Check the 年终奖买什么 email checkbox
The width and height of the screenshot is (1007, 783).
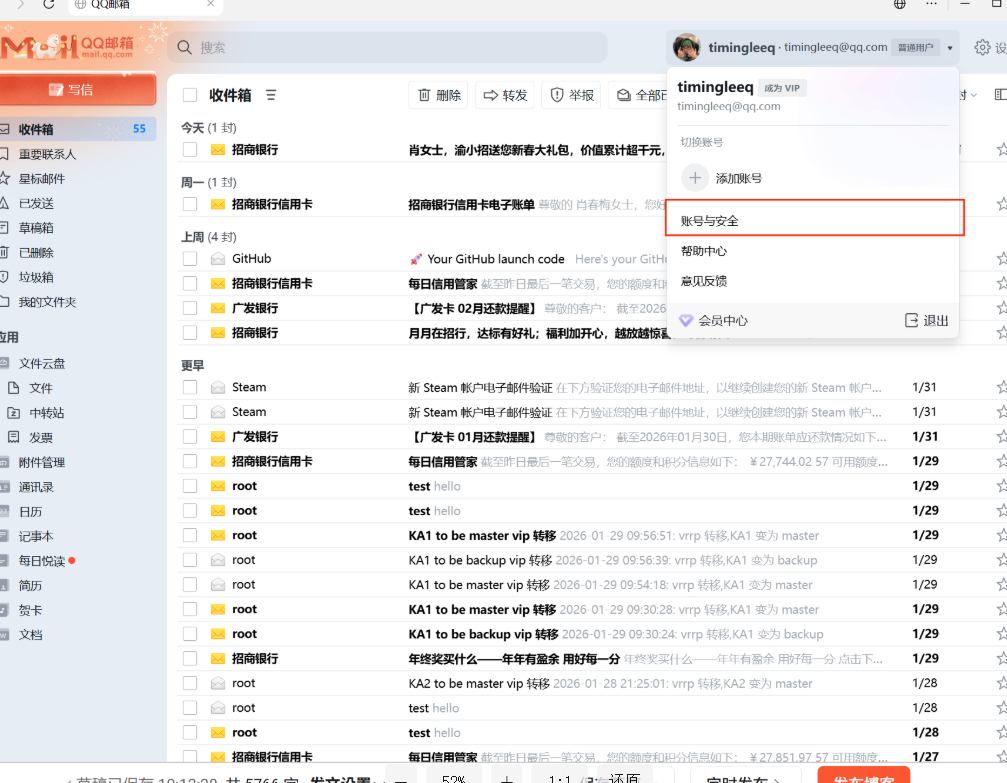[x=190, y=658]
